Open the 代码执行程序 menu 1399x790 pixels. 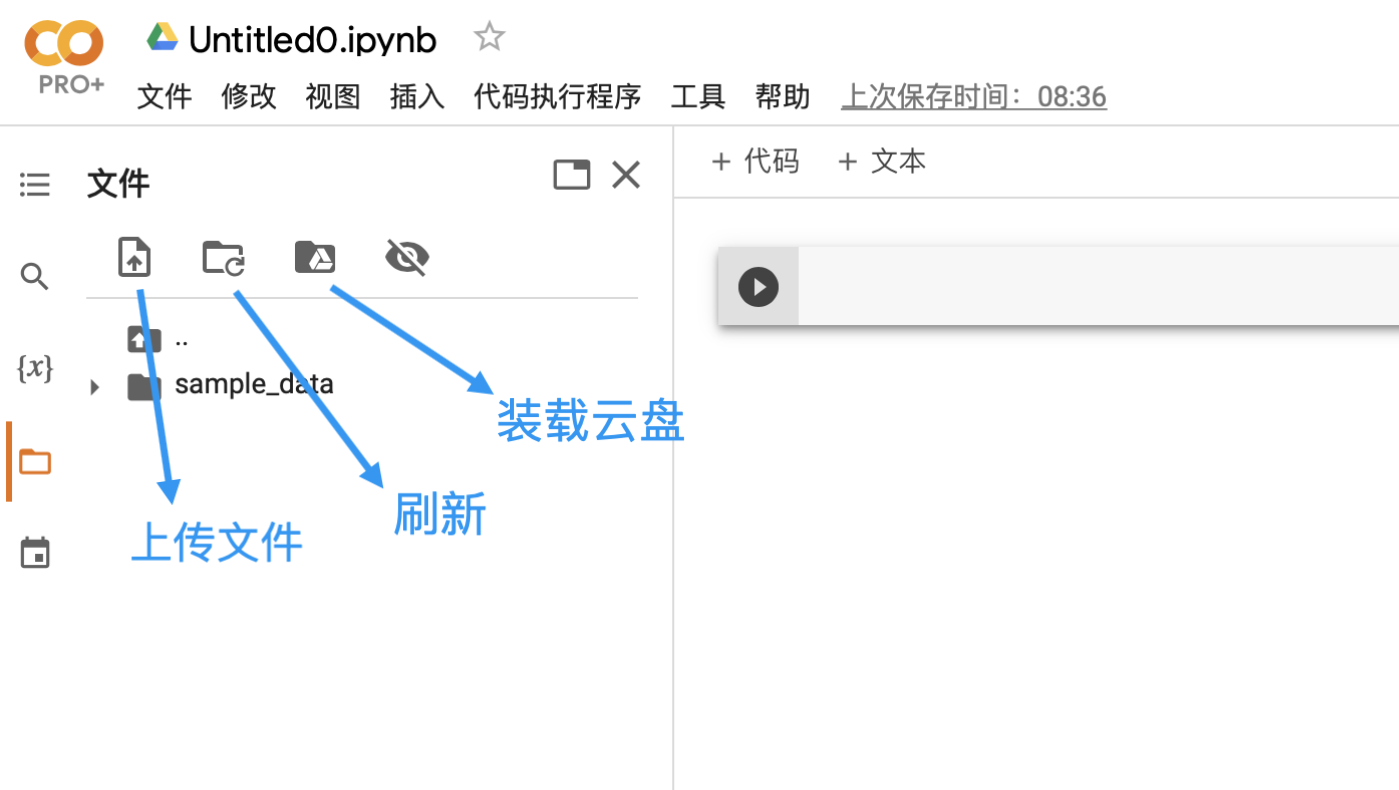pos(556,97)
